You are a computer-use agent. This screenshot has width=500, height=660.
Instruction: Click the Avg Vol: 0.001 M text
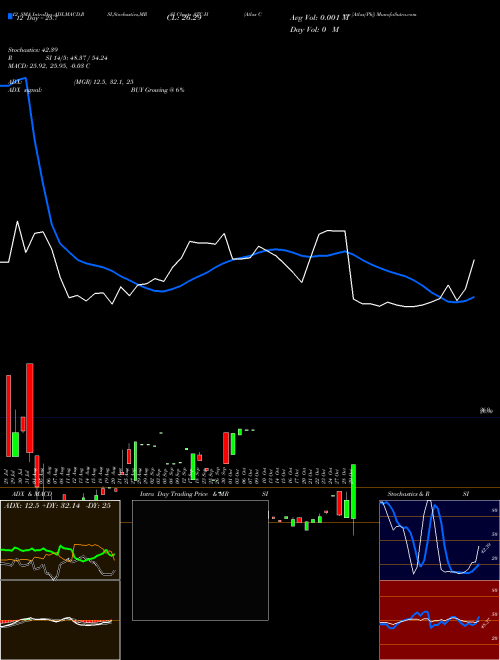coord(319,18)
